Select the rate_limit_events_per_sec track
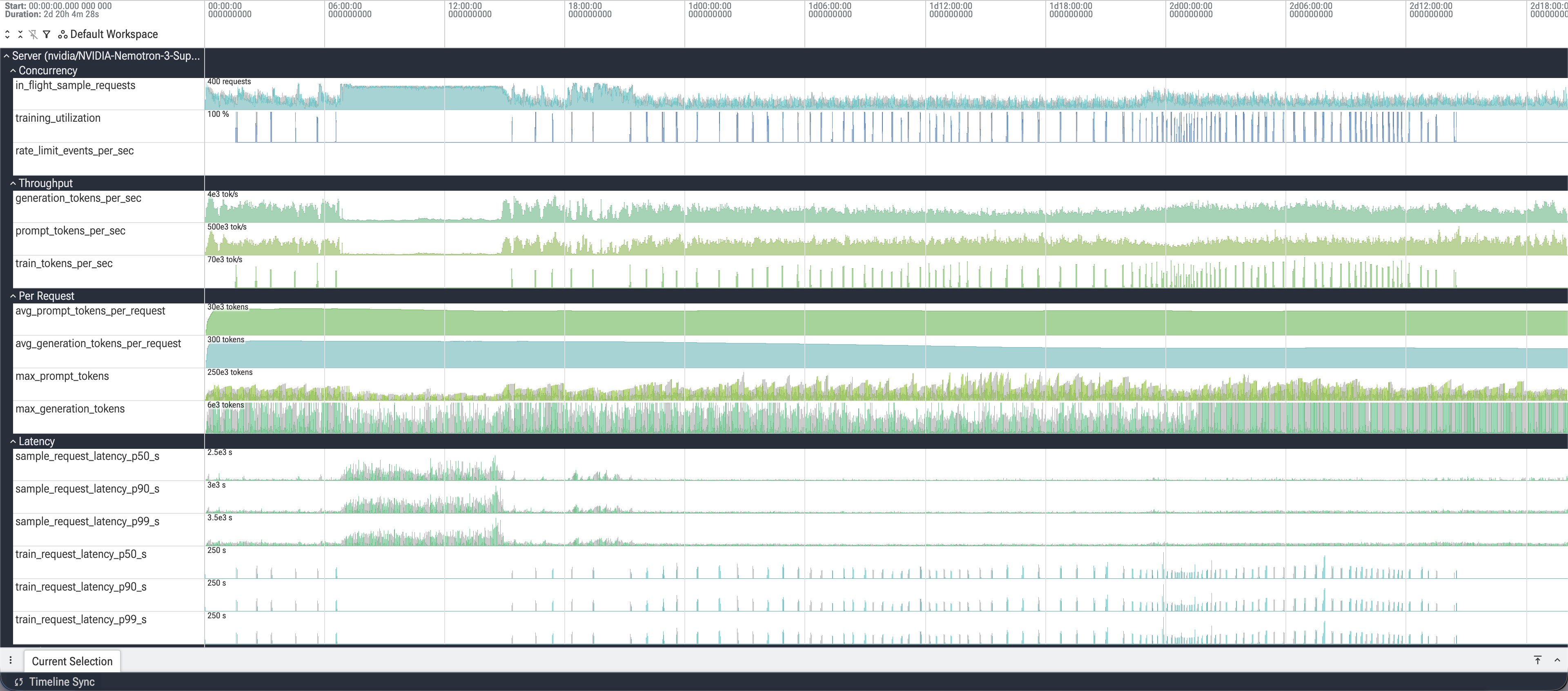 74,151
